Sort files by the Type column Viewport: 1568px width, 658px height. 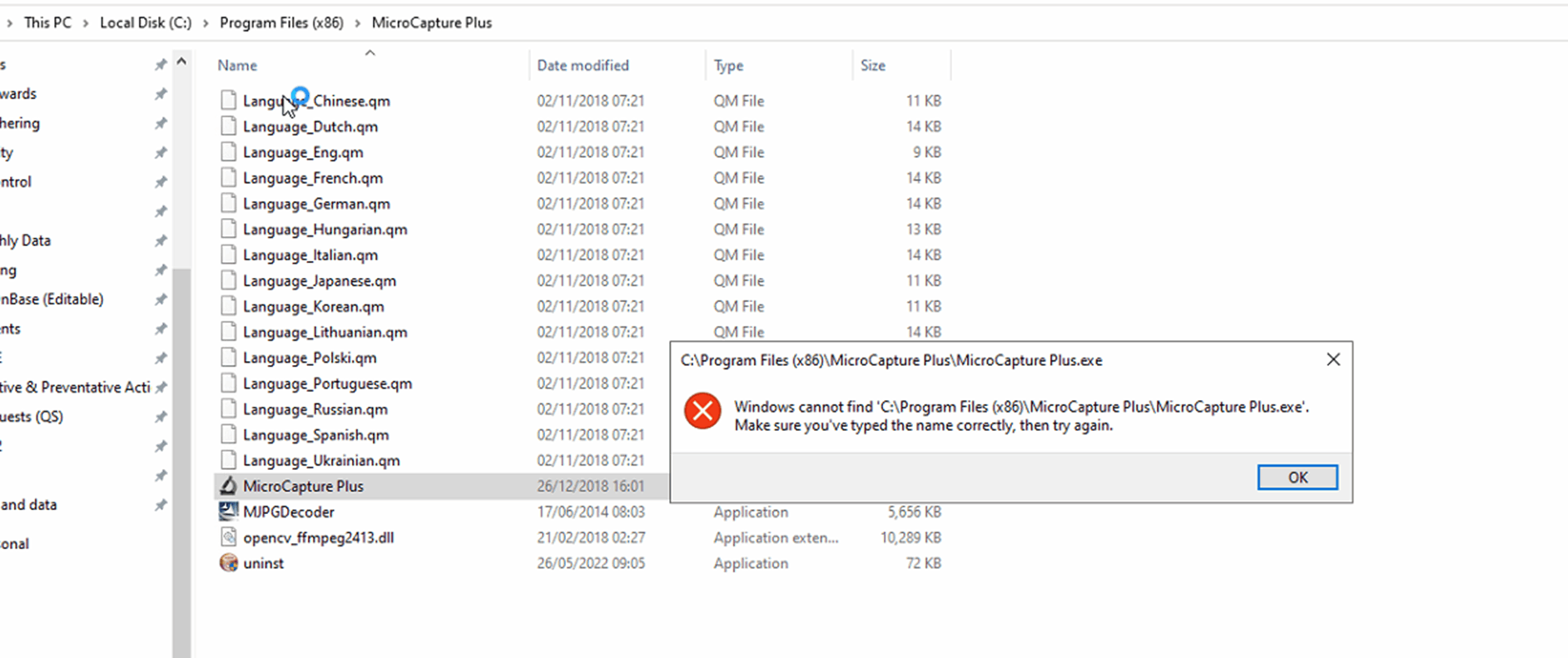pyautogui.click(x=728, y=65)
